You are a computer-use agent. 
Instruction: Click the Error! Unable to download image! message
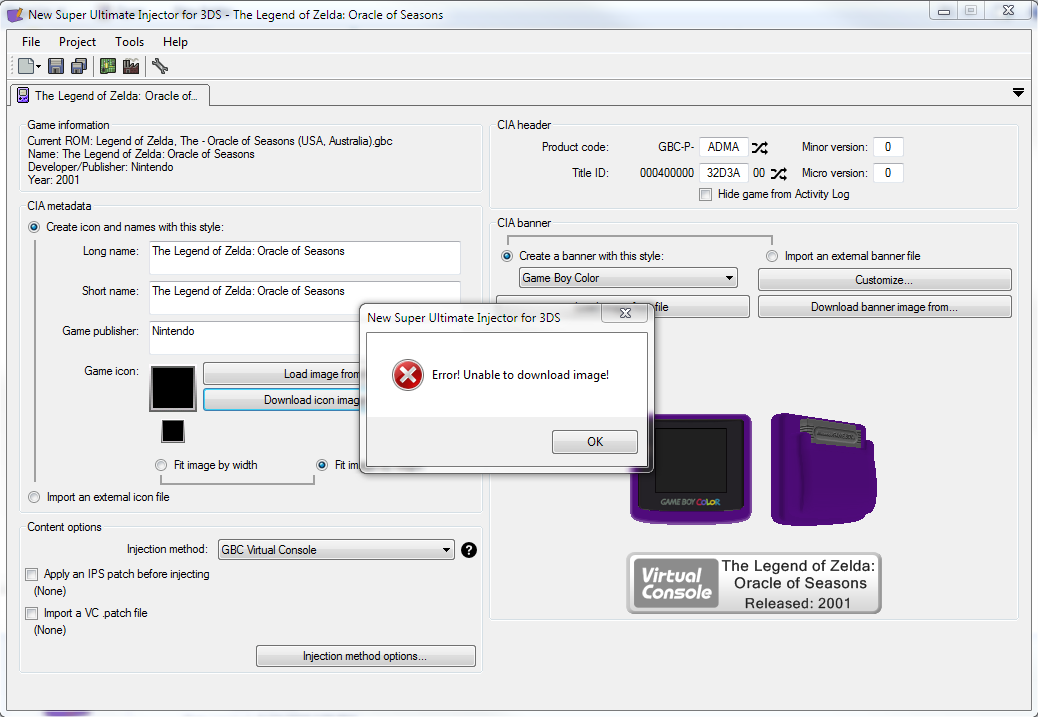point(520,375)
